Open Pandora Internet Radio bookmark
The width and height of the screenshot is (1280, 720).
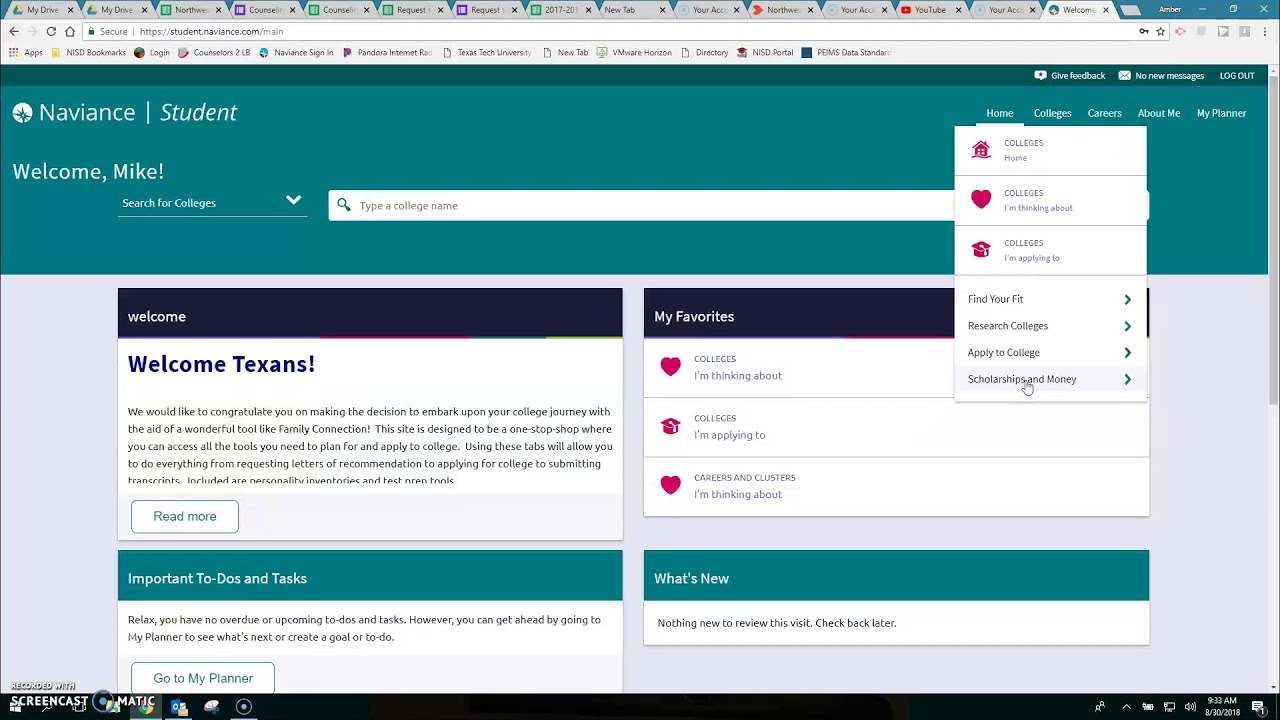[387, 52]
